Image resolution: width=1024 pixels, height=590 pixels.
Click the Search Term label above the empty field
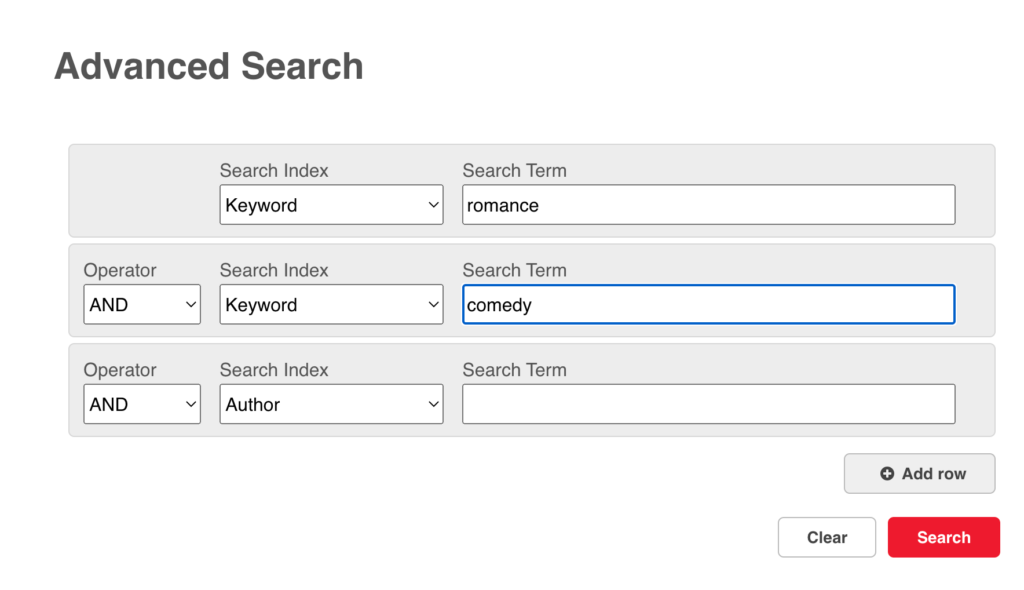(515, 370)
